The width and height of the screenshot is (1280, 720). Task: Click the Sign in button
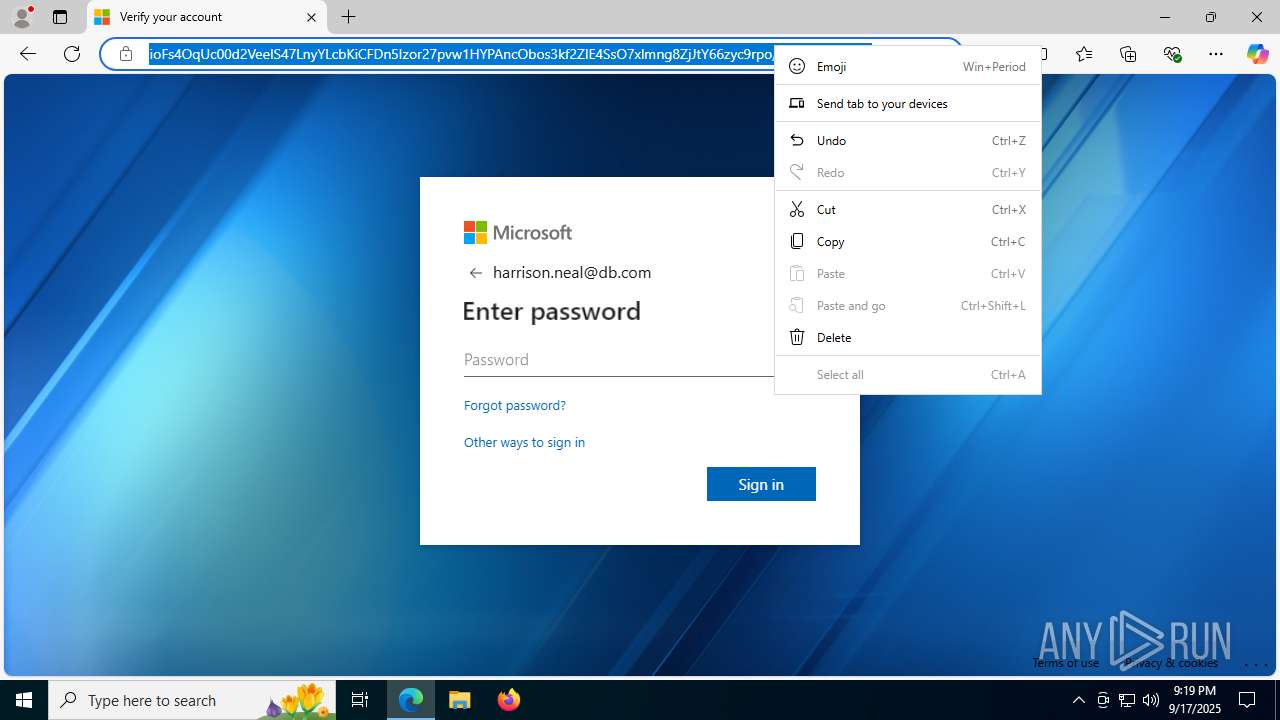(761, 484)
